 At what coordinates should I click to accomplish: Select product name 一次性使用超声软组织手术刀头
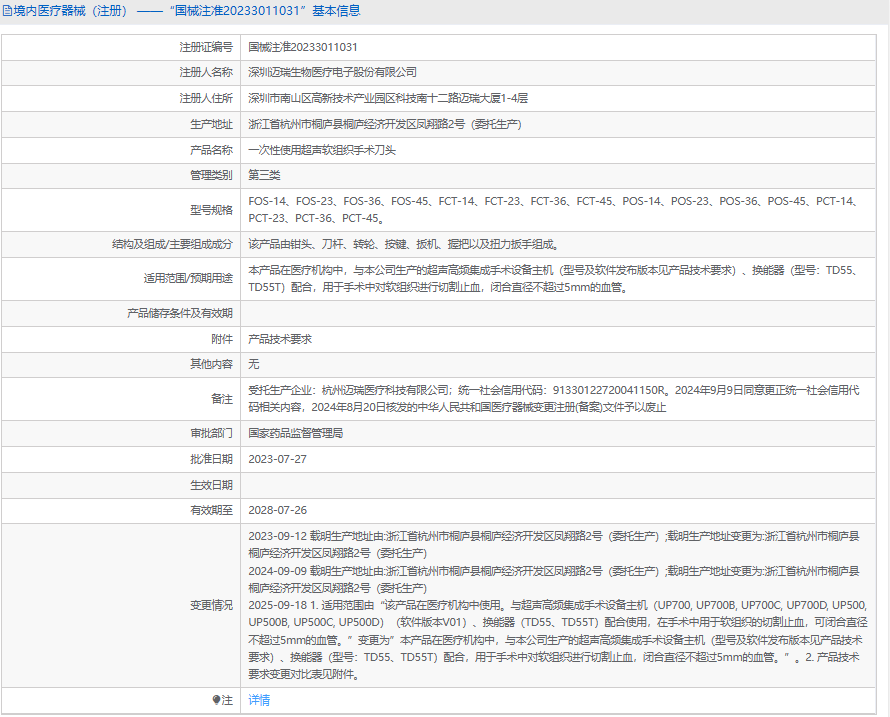pyautogui.click(x=322, y=150)
